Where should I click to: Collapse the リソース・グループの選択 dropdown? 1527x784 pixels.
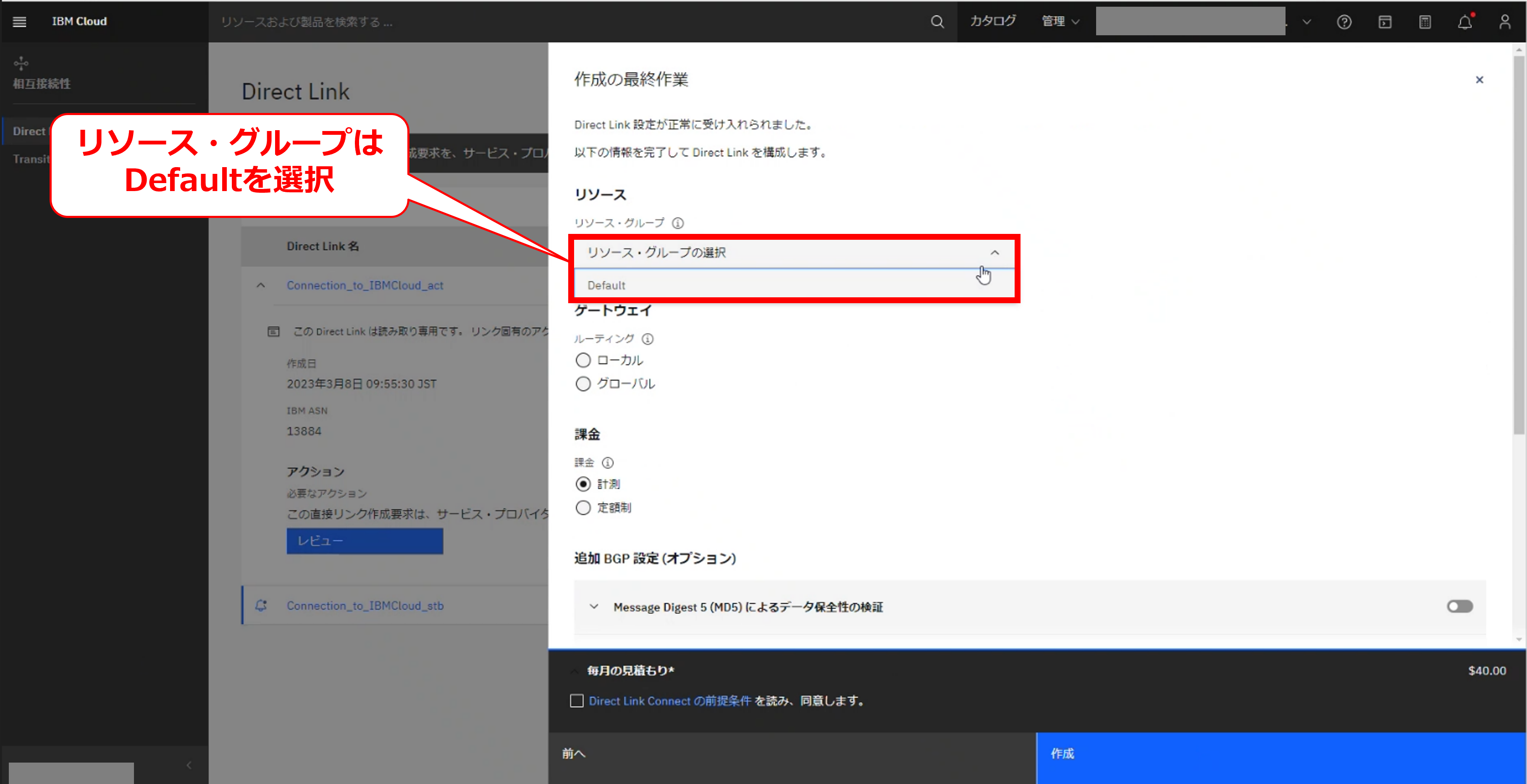tap(994, 253)
